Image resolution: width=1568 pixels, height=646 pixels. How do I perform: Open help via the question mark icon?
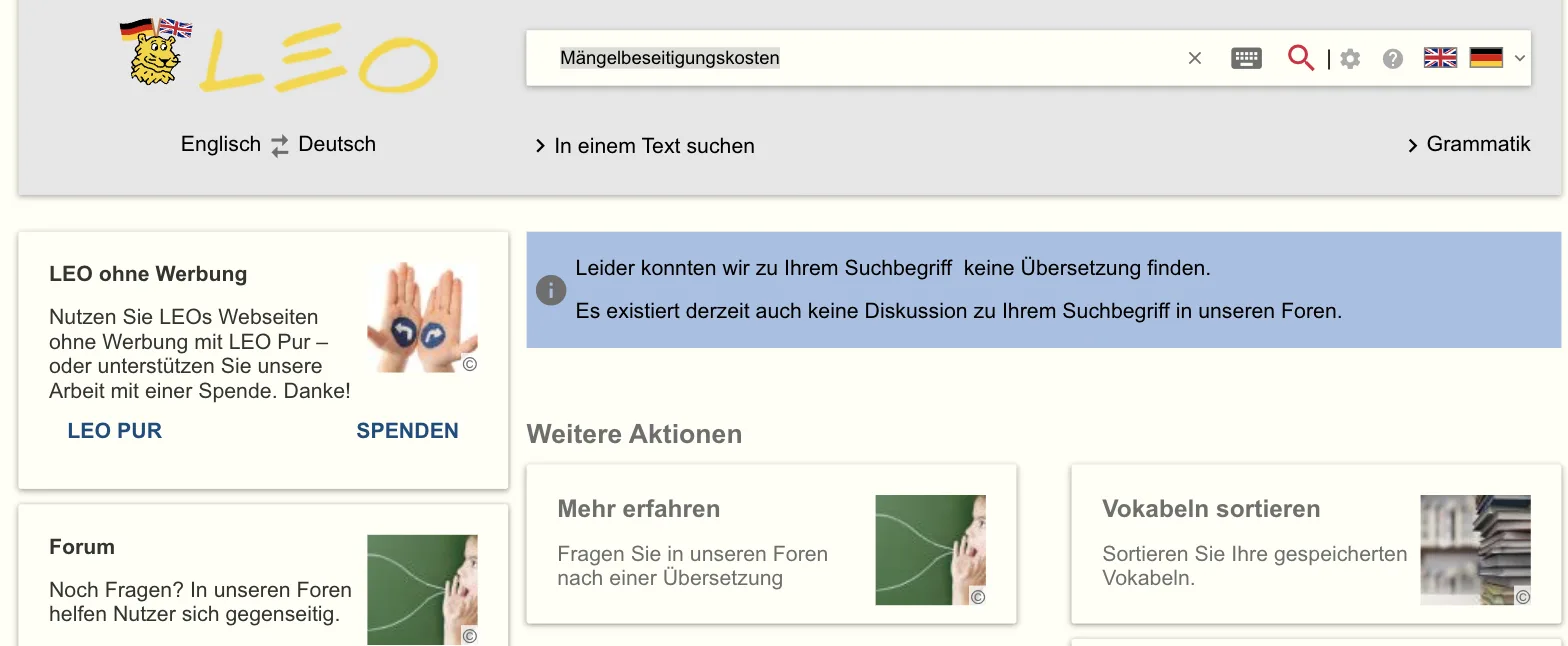click(x=1393, y=59)
